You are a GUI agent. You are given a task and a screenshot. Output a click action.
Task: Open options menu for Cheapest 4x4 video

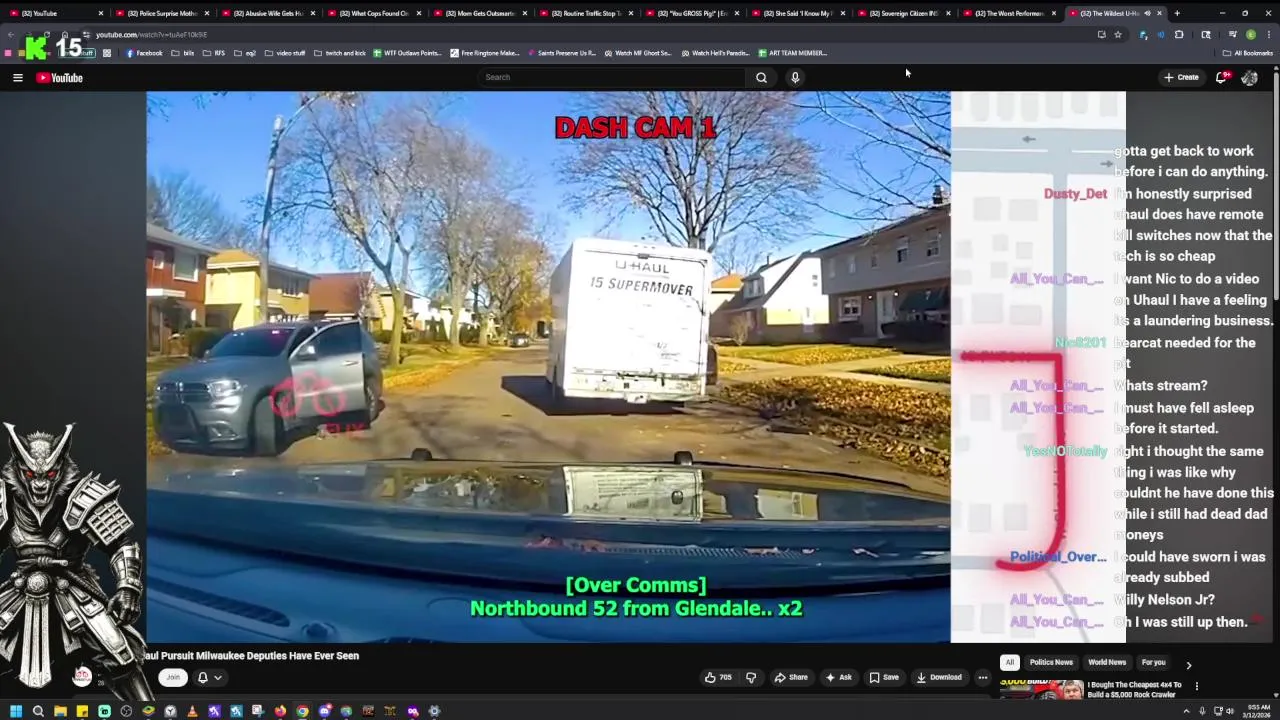point(1196,686)
